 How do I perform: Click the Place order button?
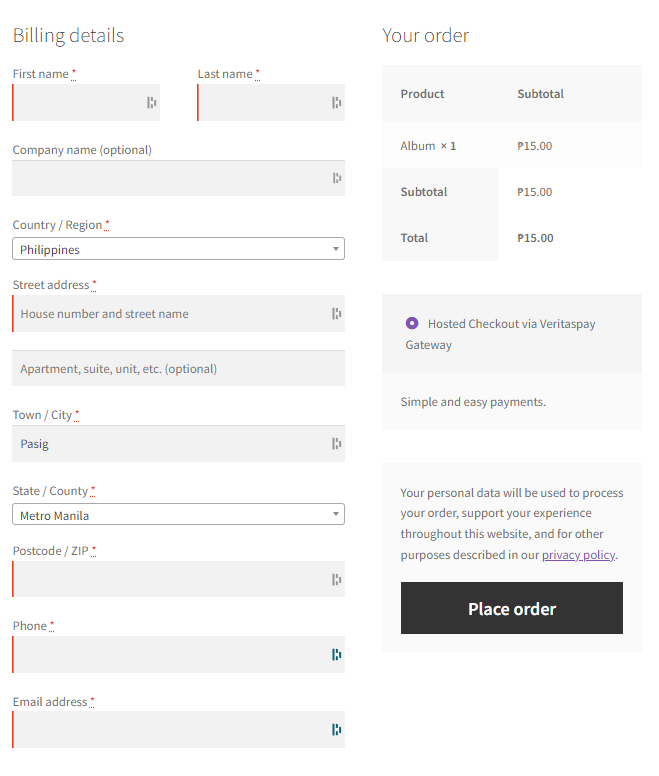tap(512, 608)
